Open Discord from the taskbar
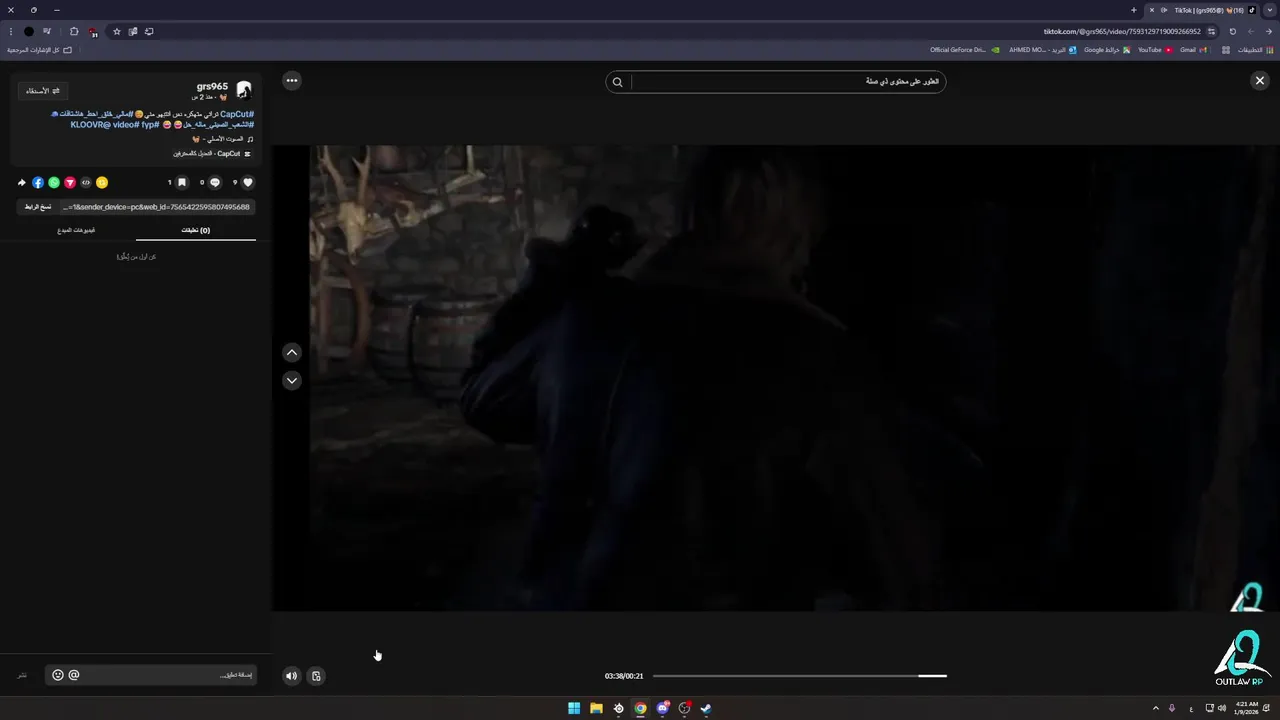1280x720 pixels. pos(662,708)
